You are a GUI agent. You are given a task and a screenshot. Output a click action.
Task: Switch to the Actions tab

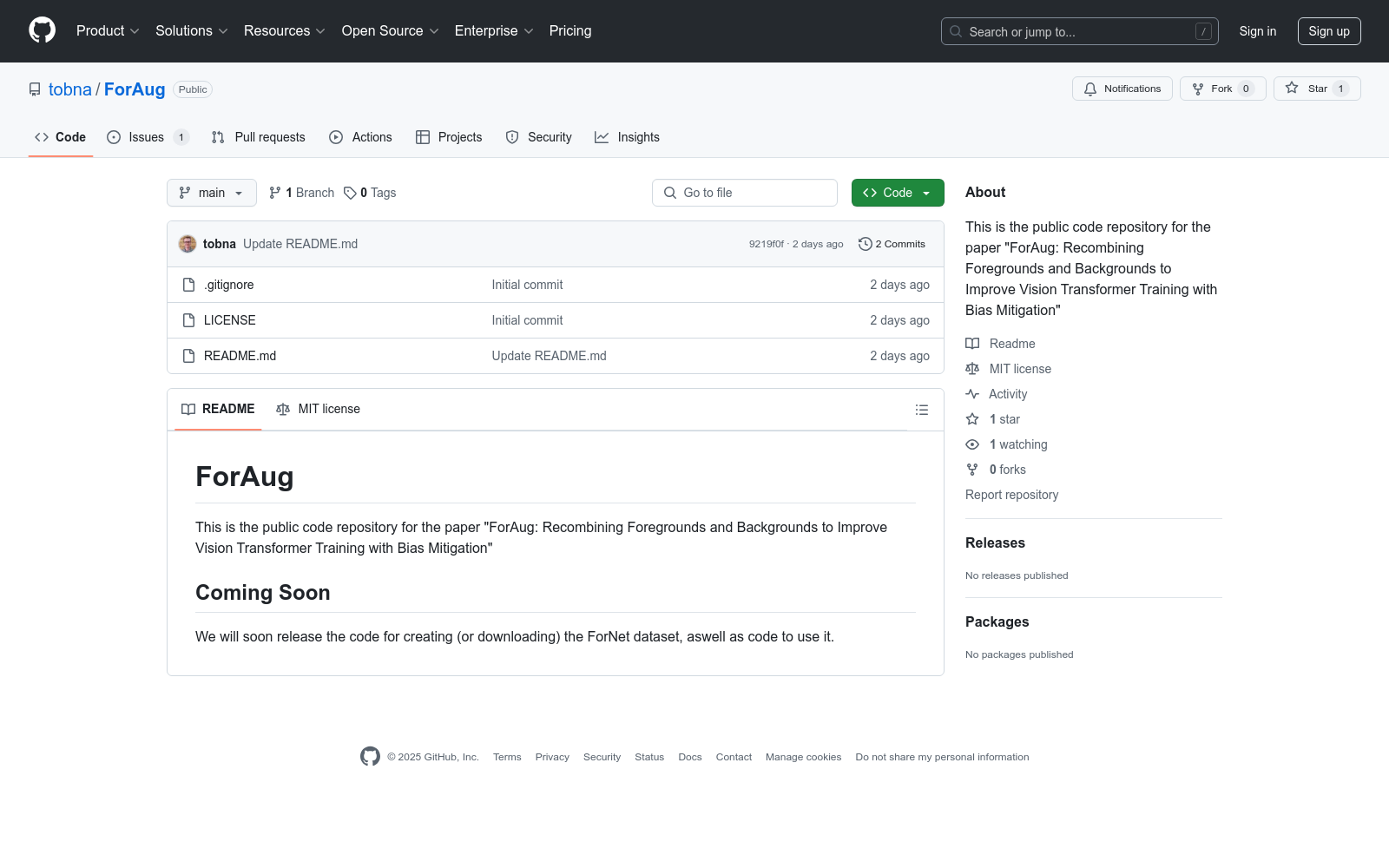tap(361, 137)
